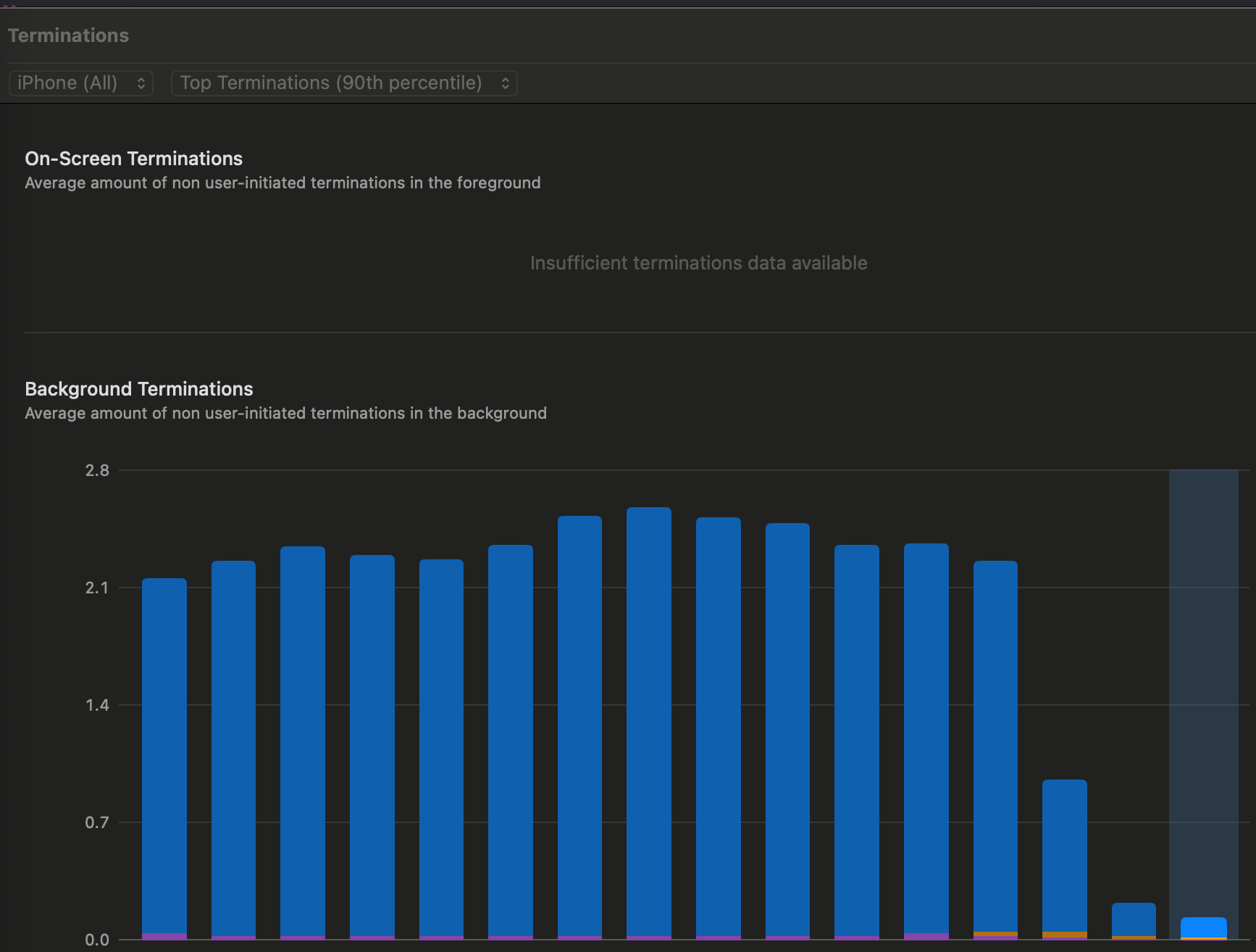
Task: Click the chevron arrows on iPhone (All) selector
Action: 141,83
